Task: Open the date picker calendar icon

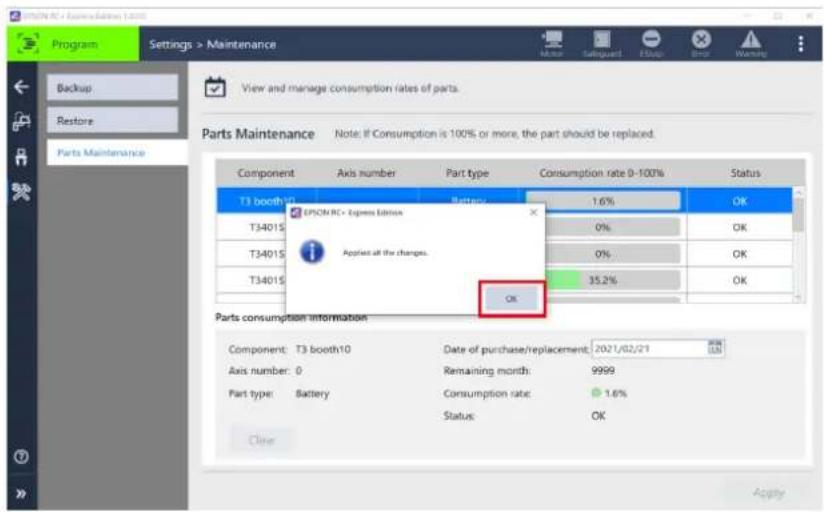Action: click(x=715, y=347)
